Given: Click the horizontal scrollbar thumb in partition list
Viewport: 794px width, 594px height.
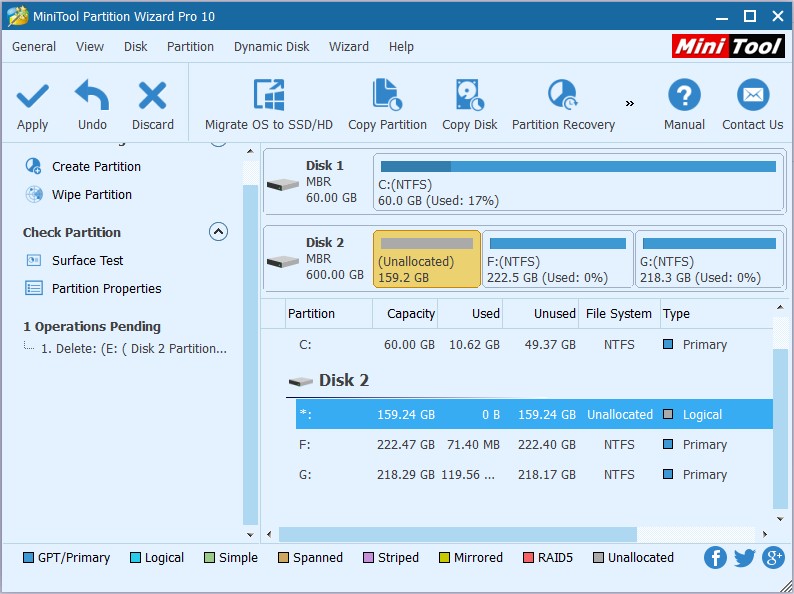Looking at the screenshot, I should 458,534.
